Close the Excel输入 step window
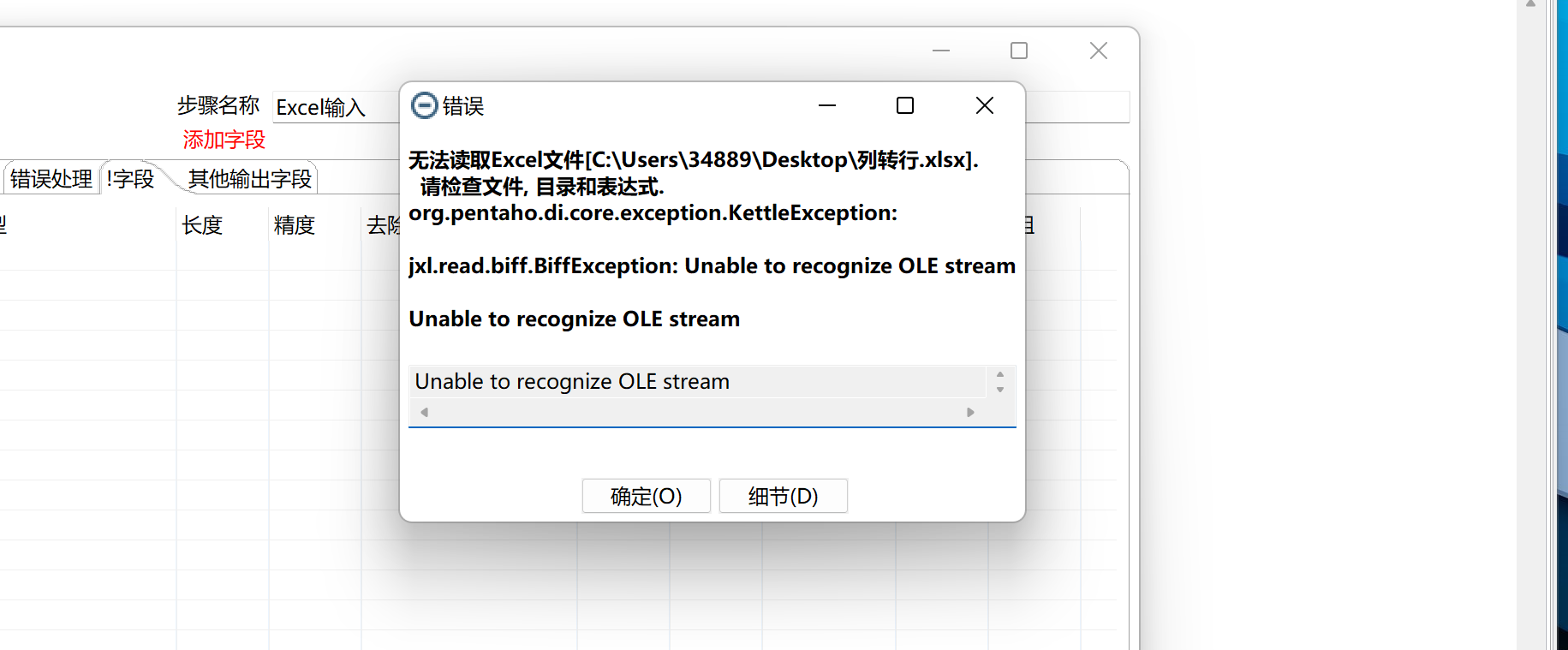 1099,51
